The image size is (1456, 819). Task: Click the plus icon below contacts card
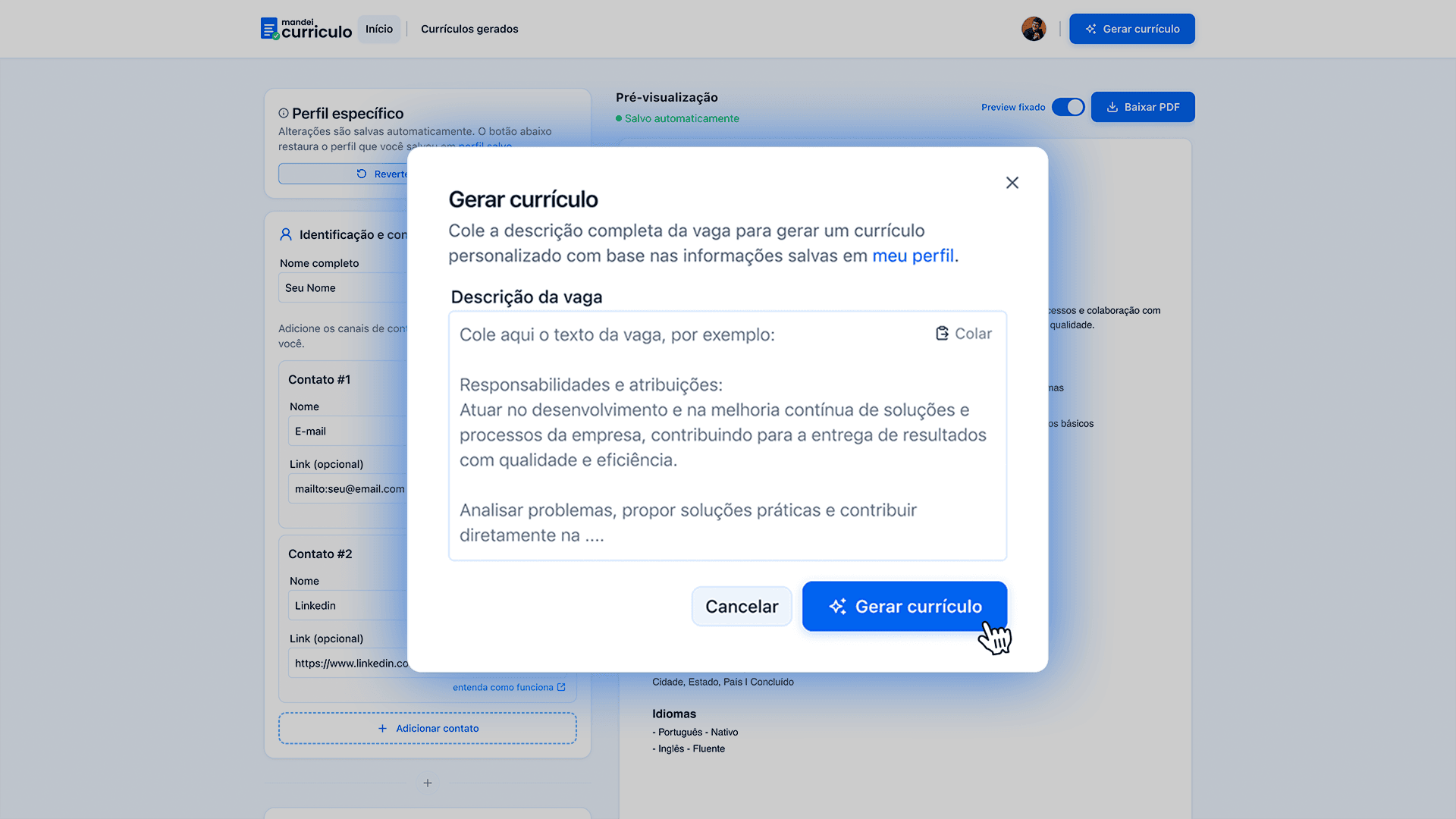coord(428,783)
